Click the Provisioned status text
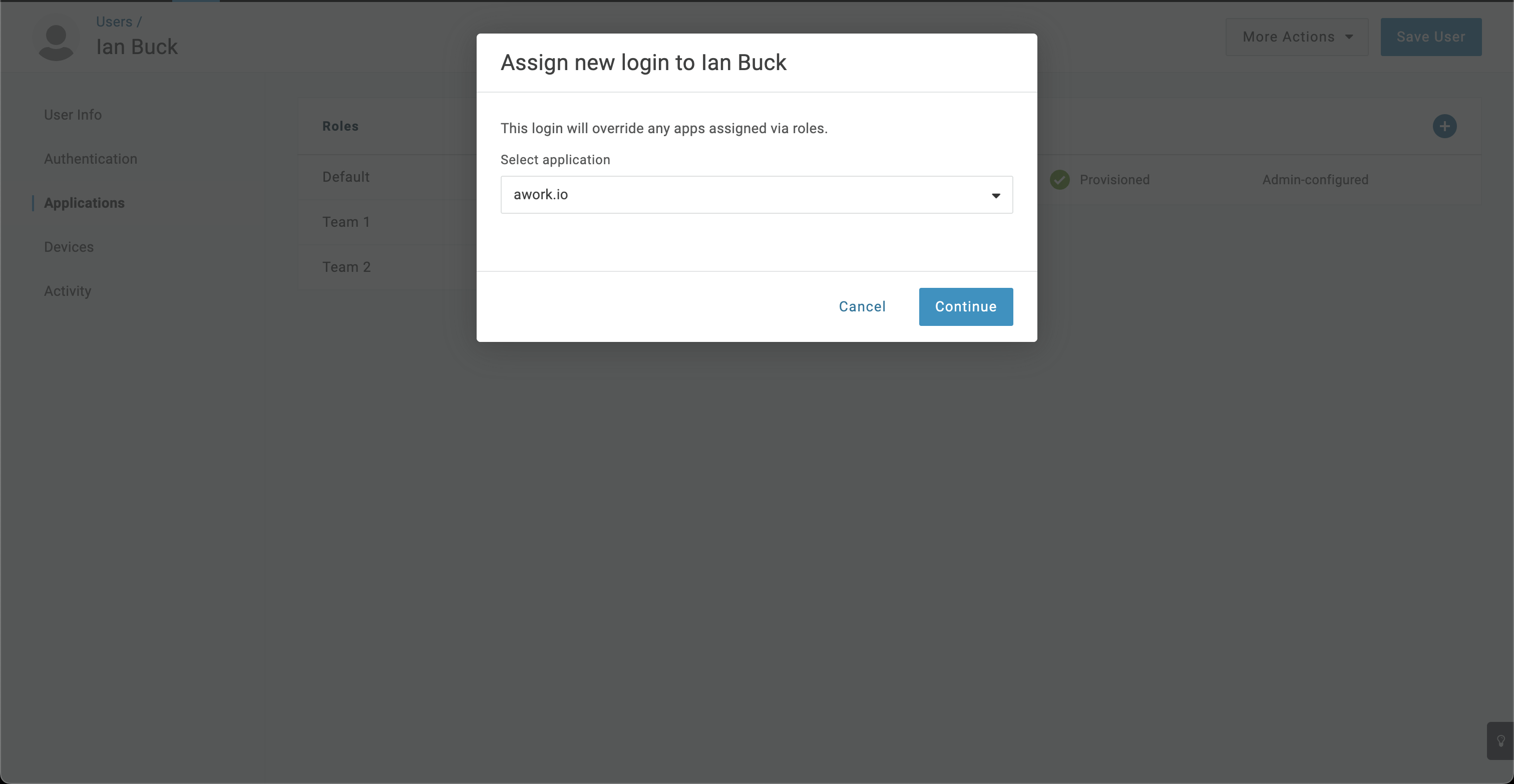 [1114, 180]
